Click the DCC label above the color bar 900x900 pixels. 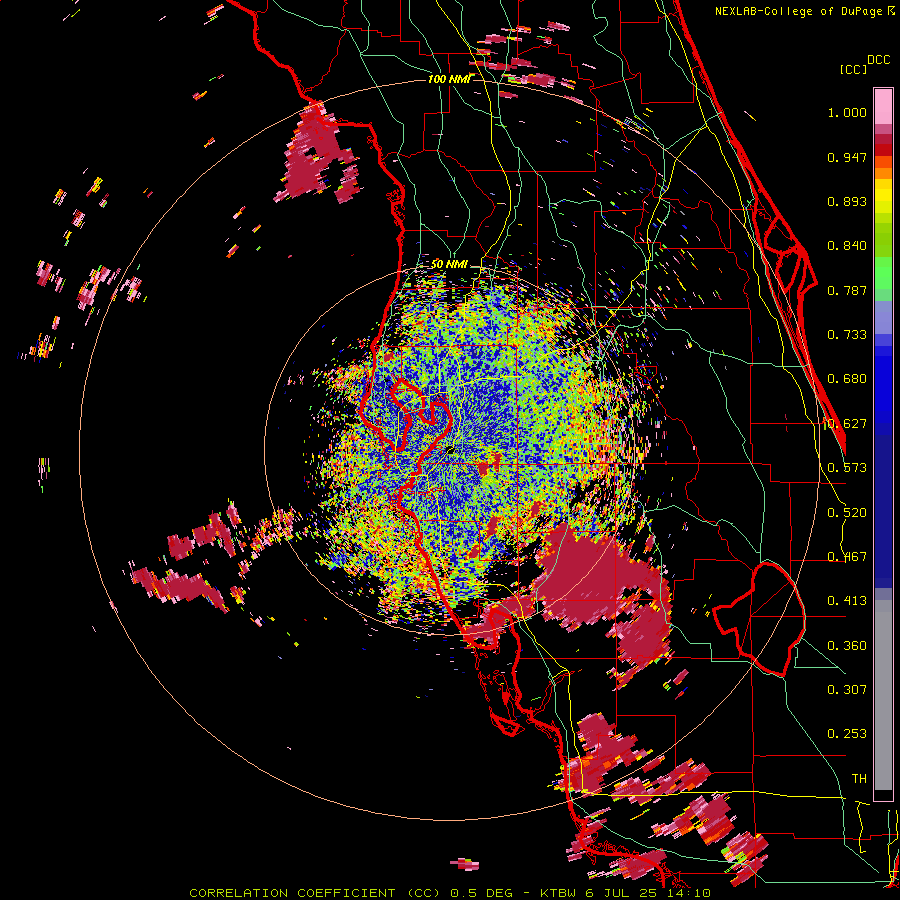[x=878, y=60]
